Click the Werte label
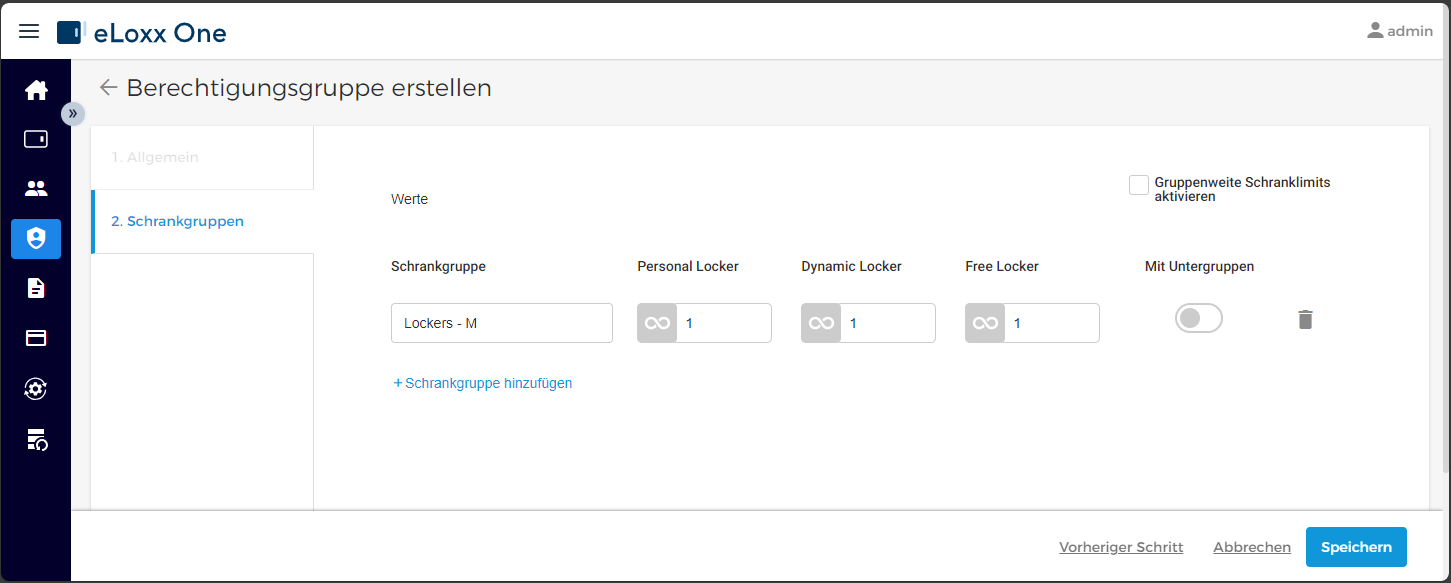This screenshot has height=583, width=1451. 409,199
